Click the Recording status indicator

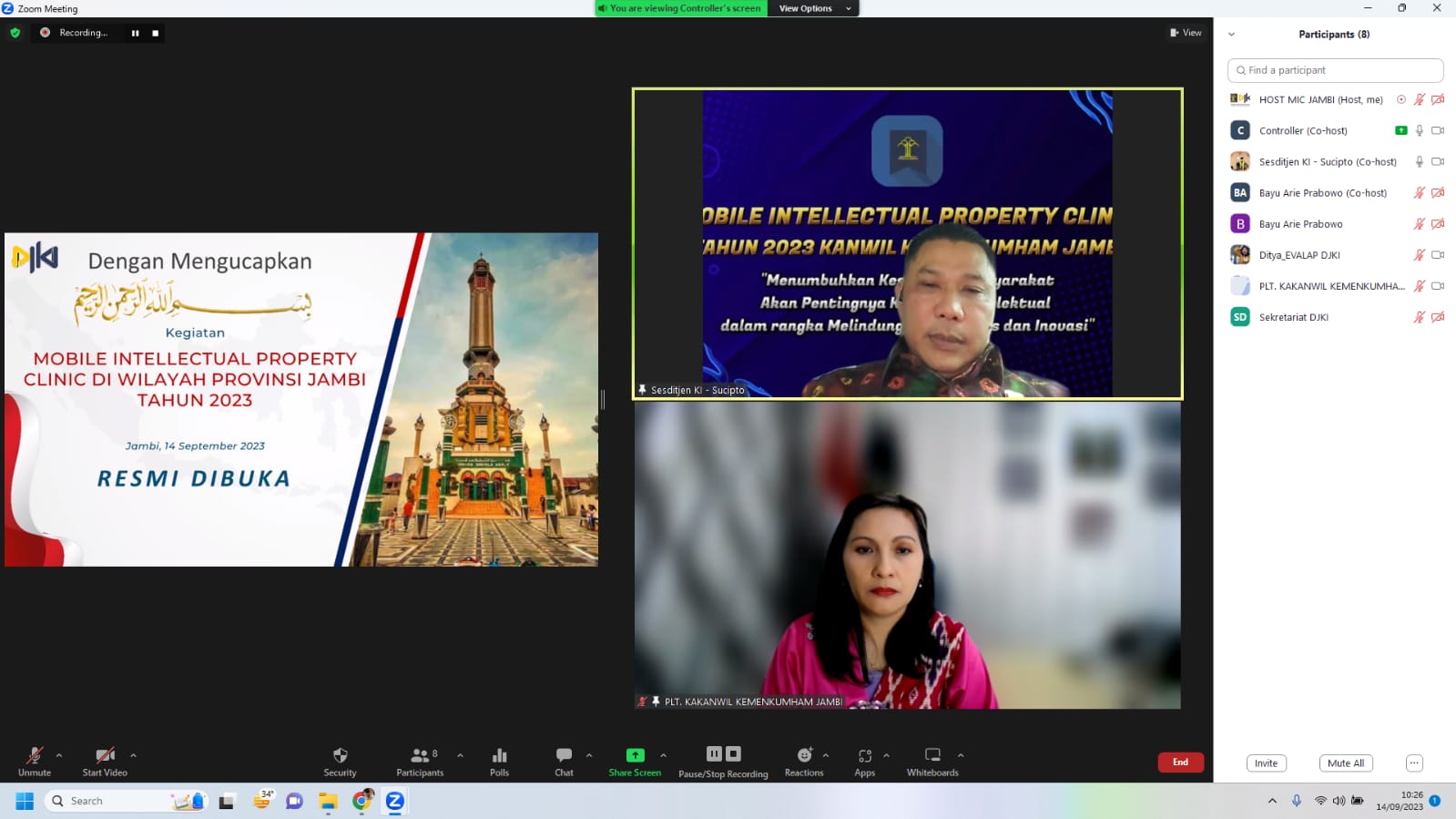tap(74, 33)
